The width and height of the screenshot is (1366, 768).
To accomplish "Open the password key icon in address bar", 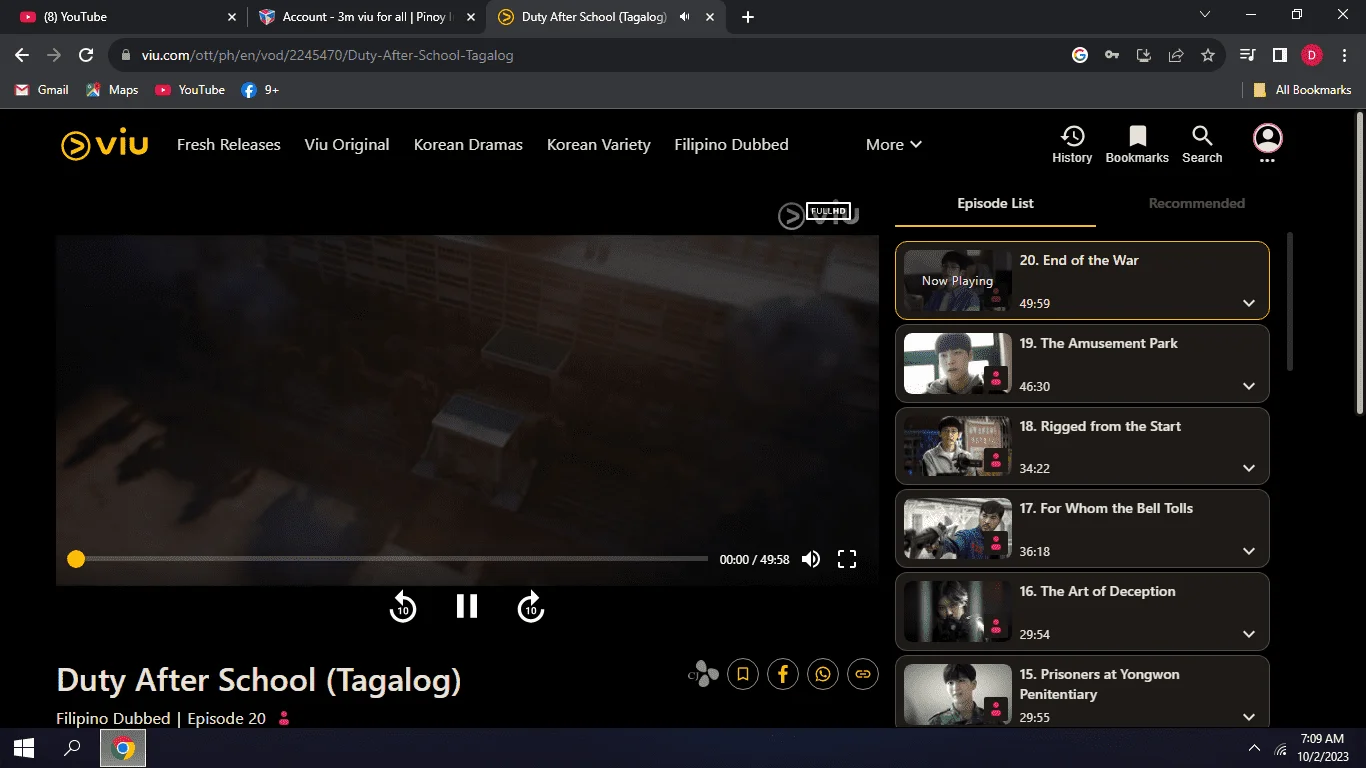I will 1112,55.
